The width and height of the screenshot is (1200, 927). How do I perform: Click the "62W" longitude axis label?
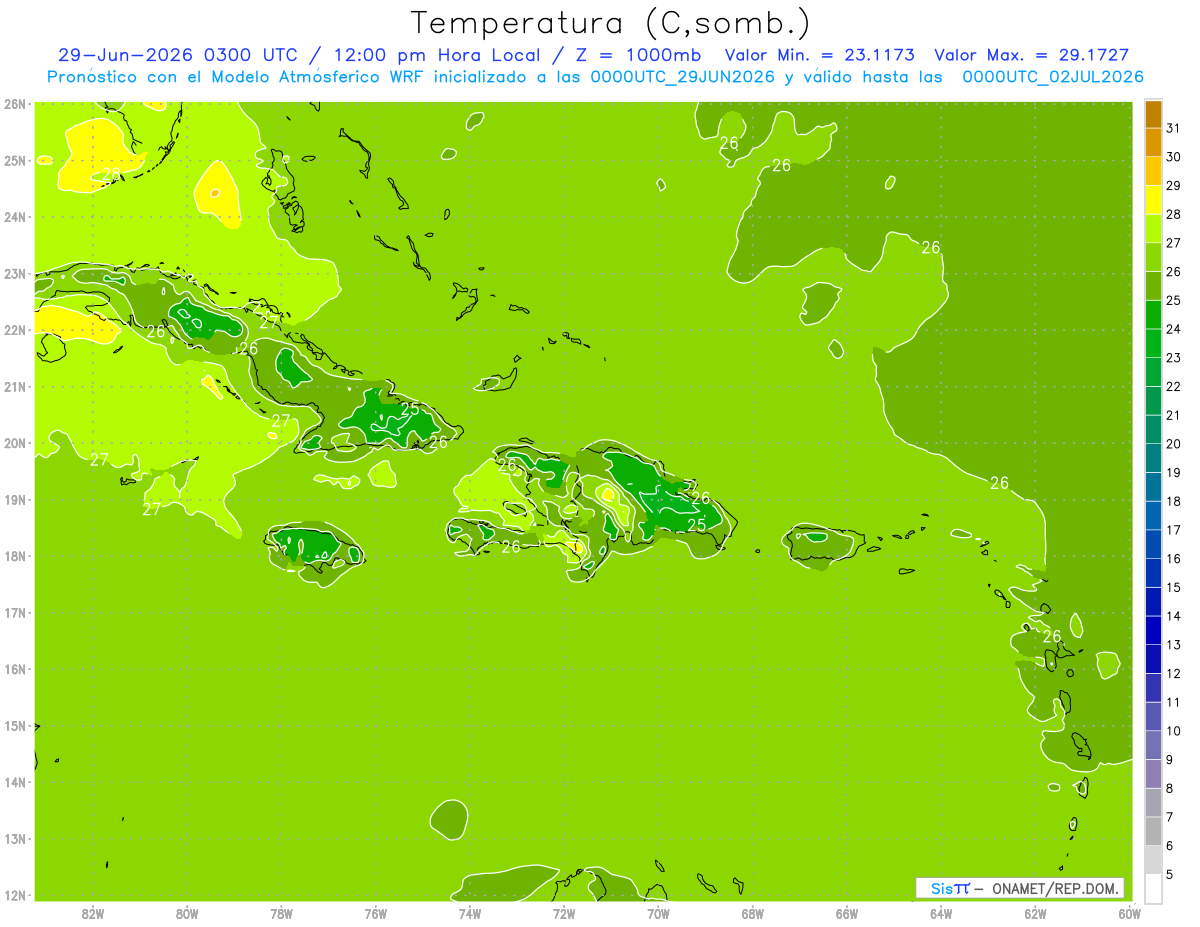coord(1035,913)
